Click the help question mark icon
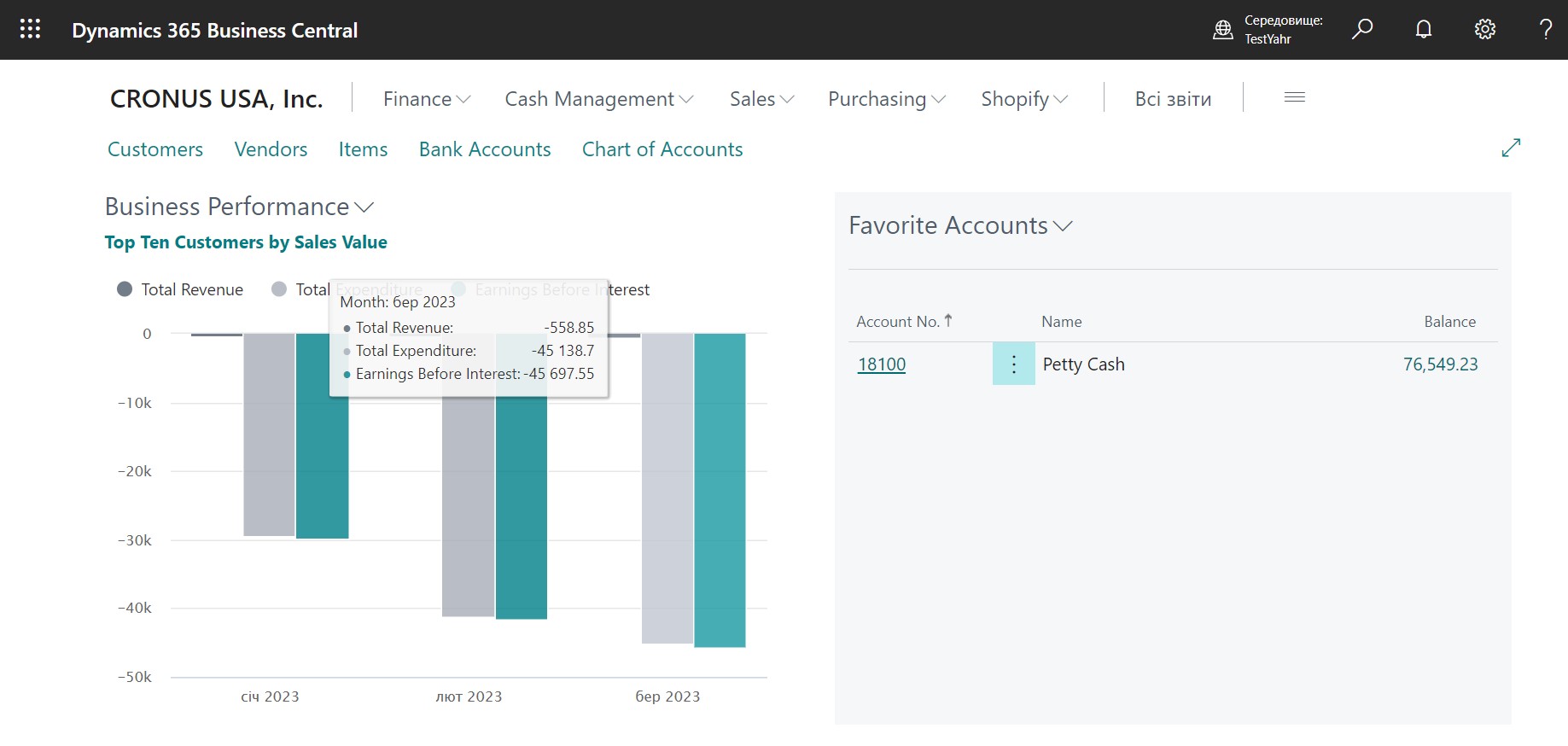The height and width of the screenshot is (746, 1568). coord(1545,29)
